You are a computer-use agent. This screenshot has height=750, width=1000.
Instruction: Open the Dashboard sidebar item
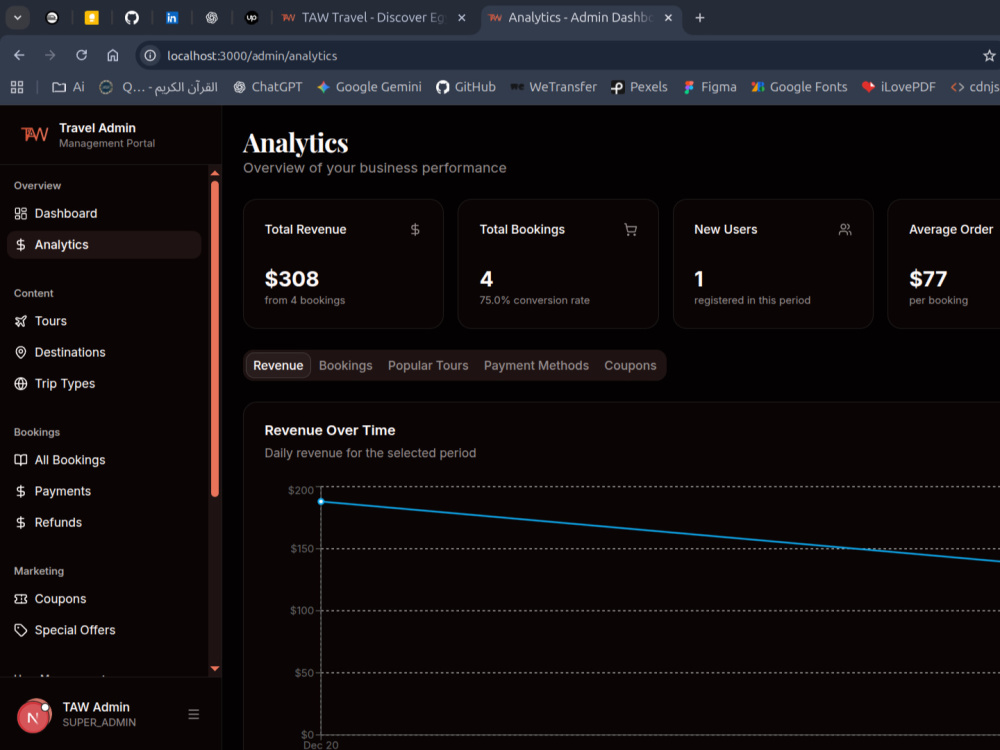pos(104,214)
